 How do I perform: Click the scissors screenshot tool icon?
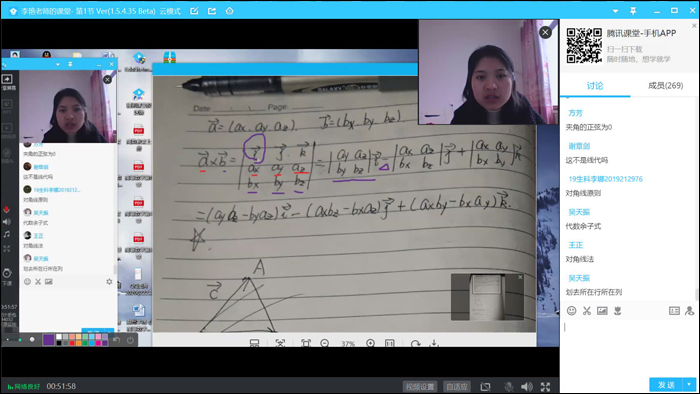[587, 311]
